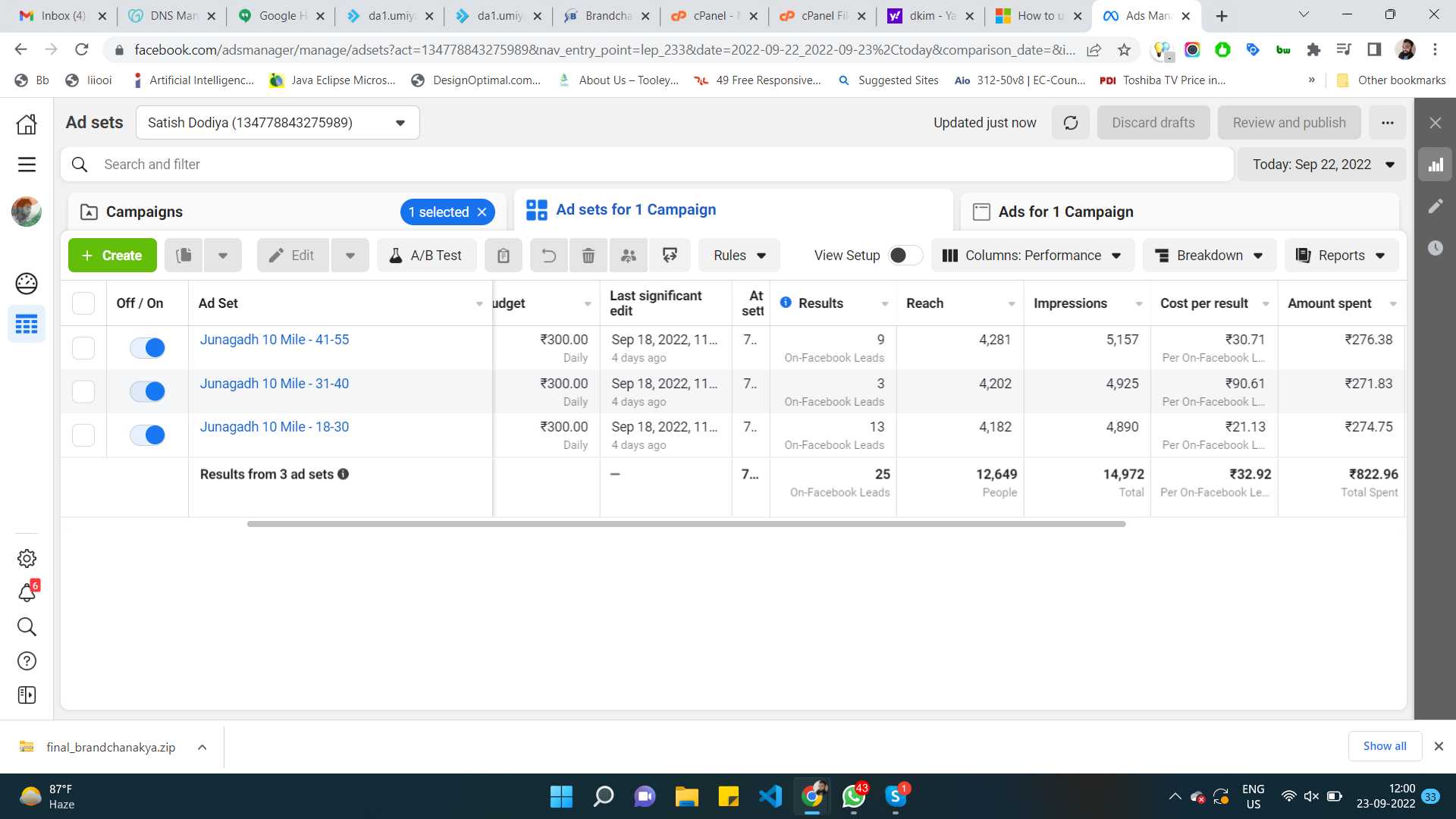1456x819 pixels.
Task: Click Review and publish button
Action: pyautogui.click(x=1289, y=123)
